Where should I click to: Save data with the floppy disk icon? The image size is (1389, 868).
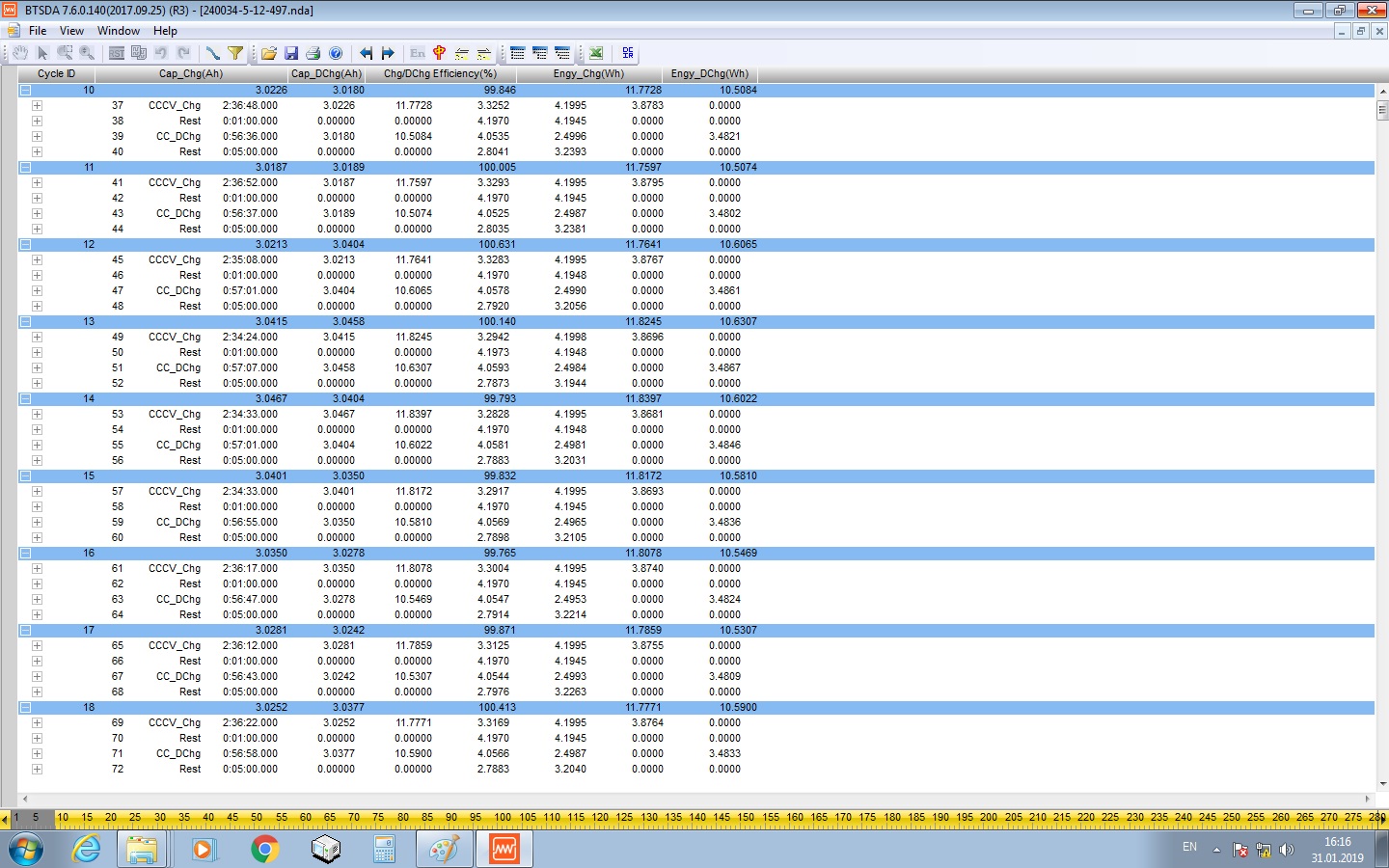[x=291, y=53]
